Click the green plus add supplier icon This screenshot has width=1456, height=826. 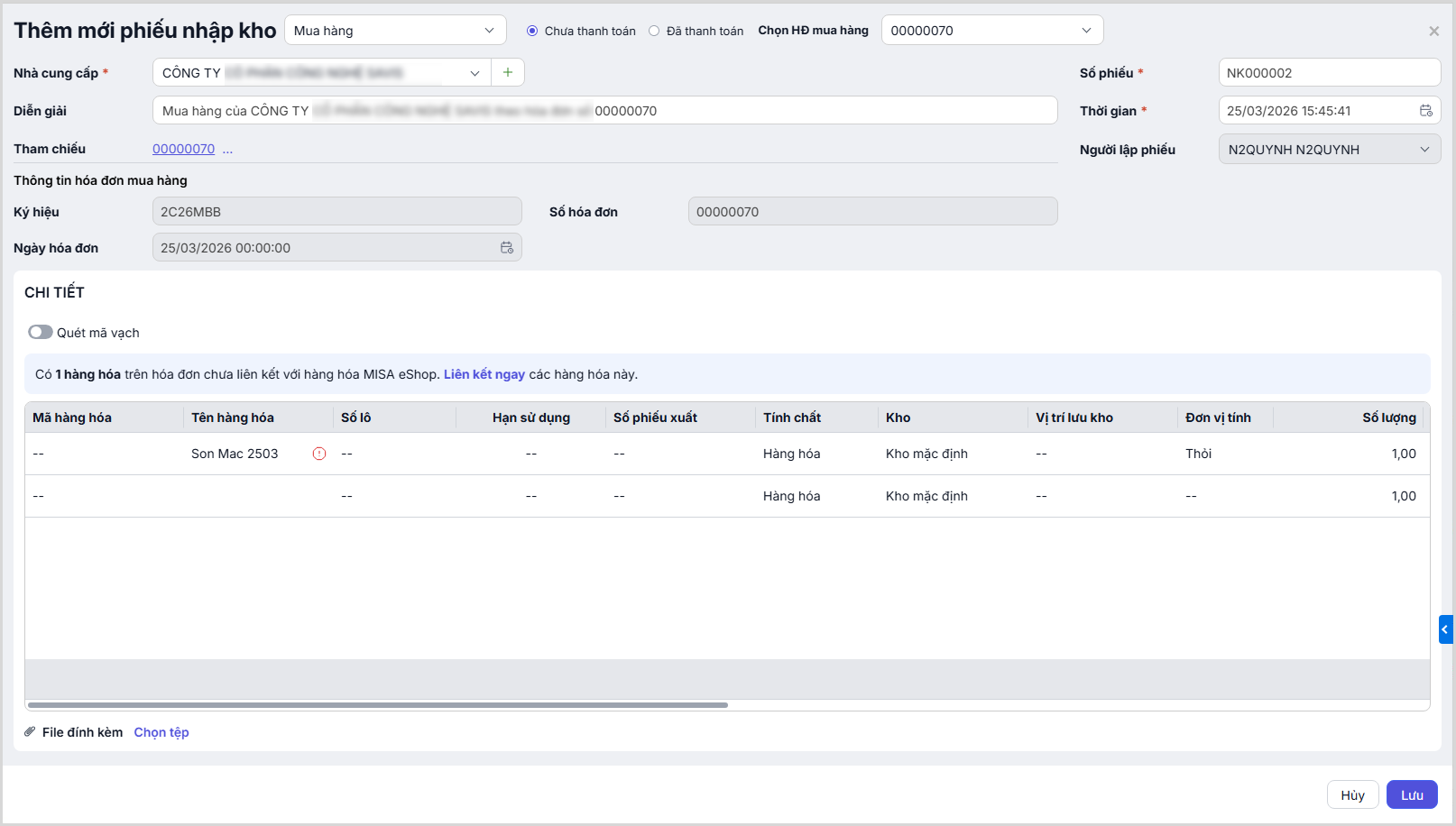[508, 72]
